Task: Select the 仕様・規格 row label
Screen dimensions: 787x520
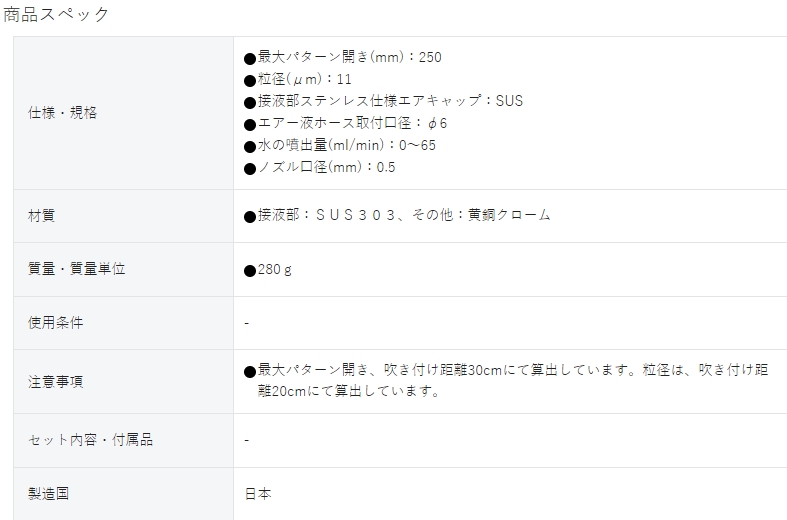Action: 62,112
